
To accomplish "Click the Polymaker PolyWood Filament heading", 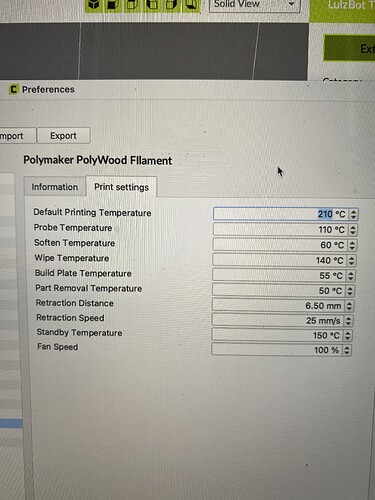I will 98,160.
